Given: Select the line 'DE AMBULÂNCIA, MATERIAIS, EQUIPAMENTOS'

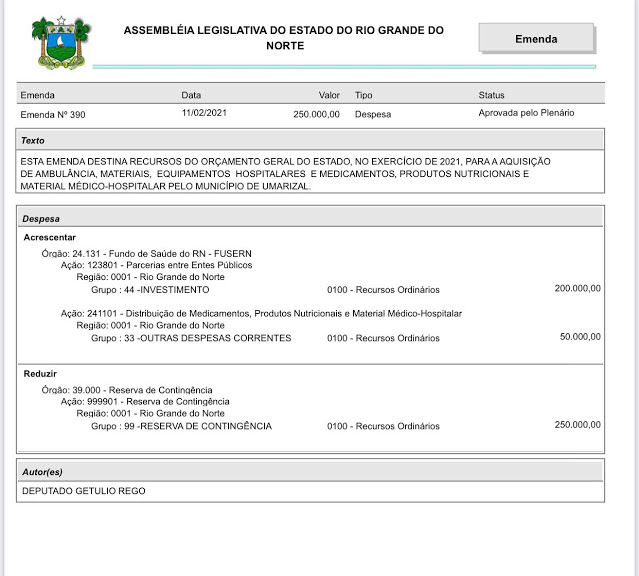Looking at the screenshot, I should (275, 174).
